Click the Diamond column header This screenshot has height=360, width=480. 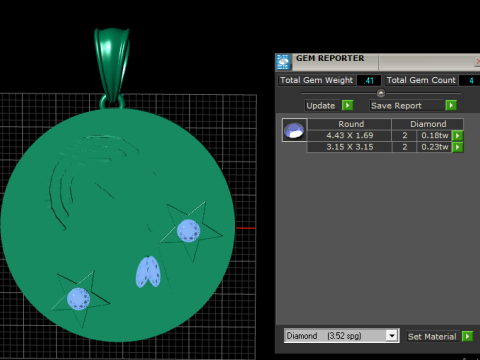click(x=428, y=124)
